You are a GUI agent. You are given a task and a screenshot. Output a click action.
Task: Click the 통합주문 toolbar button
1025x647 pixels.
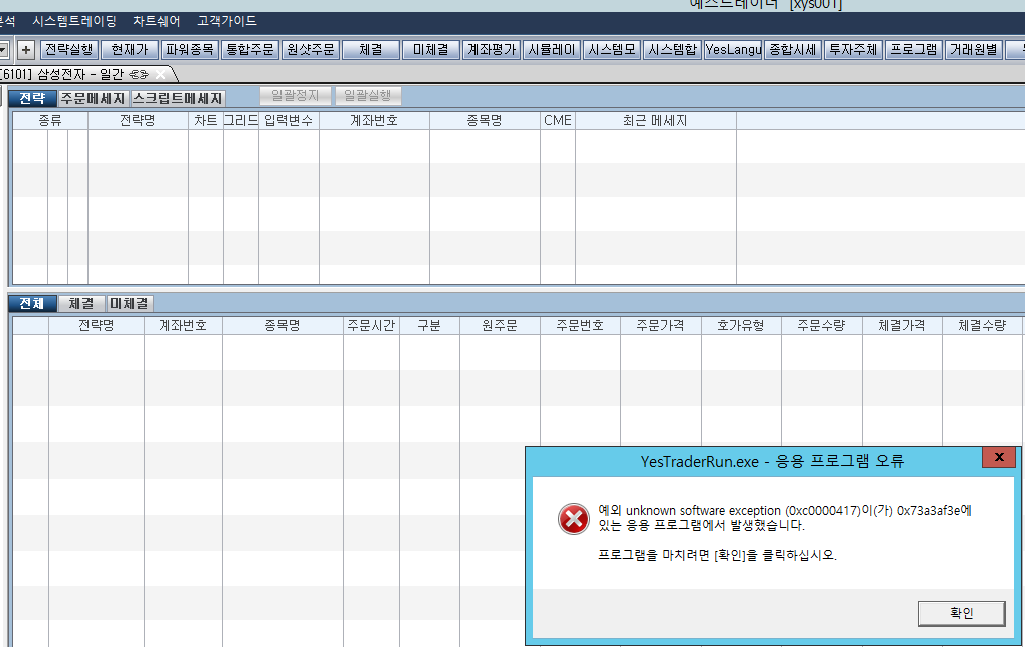250,49
